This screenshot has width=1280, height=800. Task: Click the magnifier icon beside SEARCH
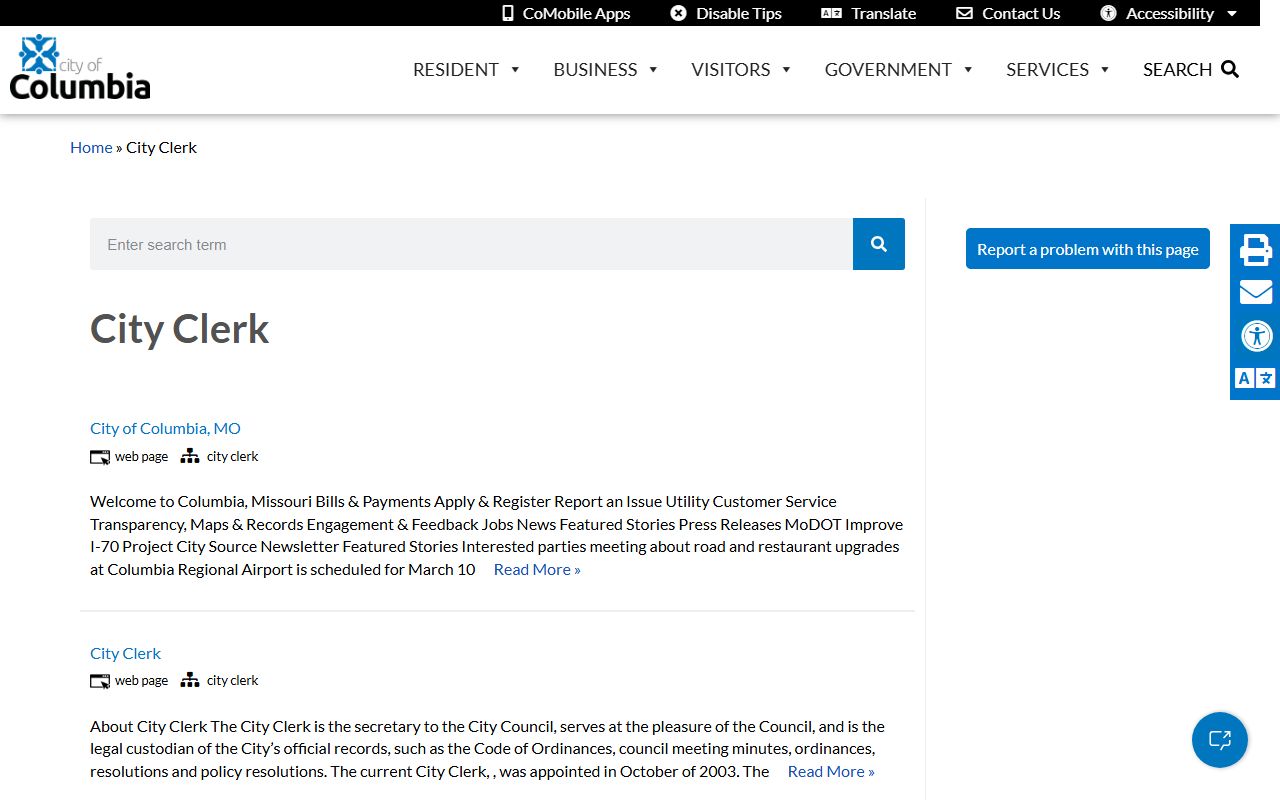(x=1230, y=69)
